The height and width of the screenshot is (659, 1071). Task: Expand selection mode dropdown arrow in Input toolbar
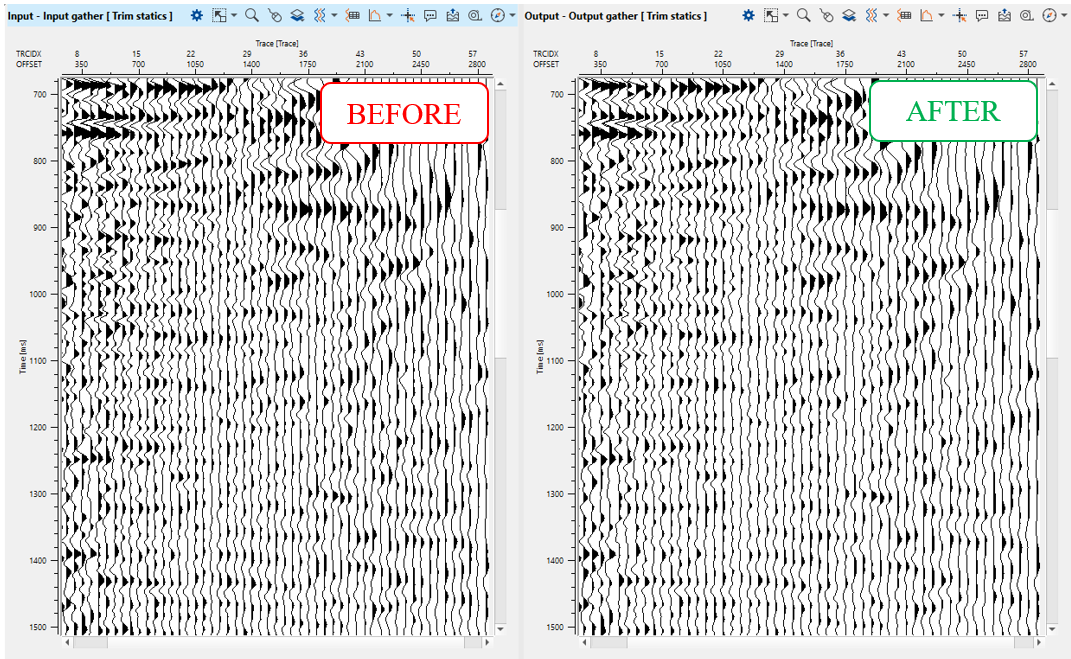pos(234,16)
